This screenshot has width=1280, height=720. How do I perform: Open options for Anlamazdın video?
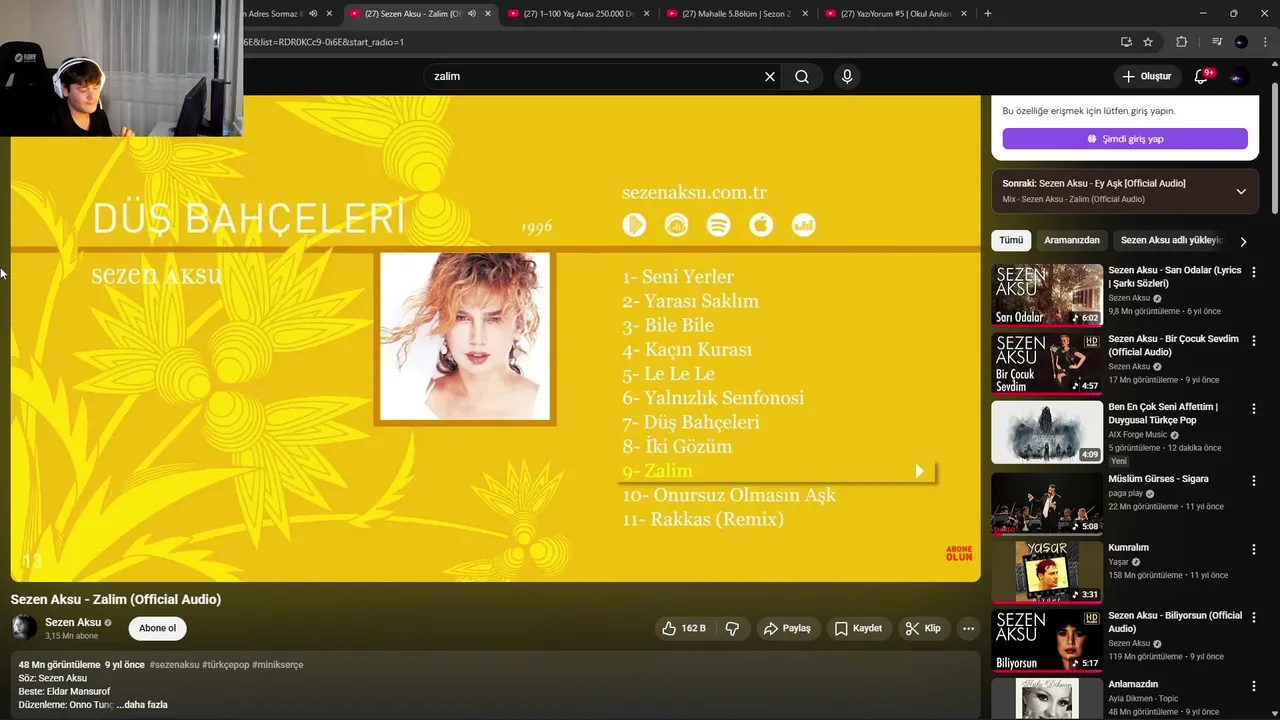[1254, 686]
